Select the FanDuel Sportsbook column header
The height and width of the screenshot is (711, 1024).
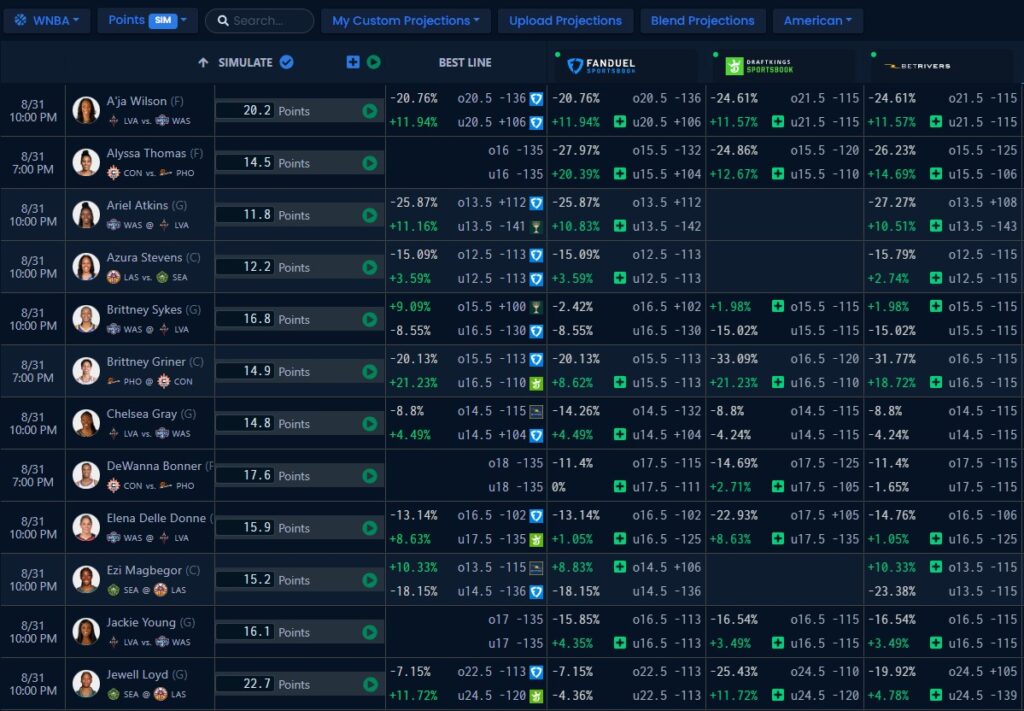click(x=601, y=66)
